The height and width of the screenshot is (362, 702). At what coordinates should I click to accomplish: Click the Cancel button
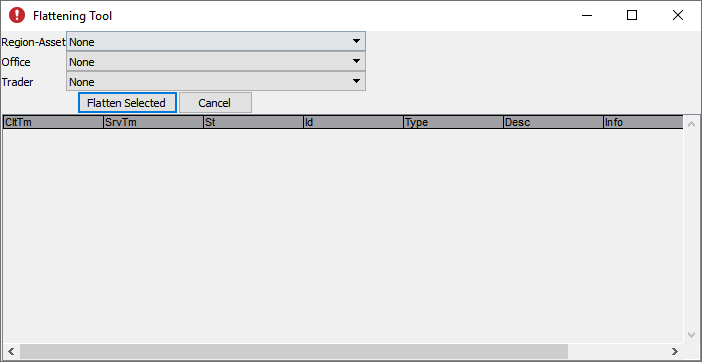[x=215, y=103]
